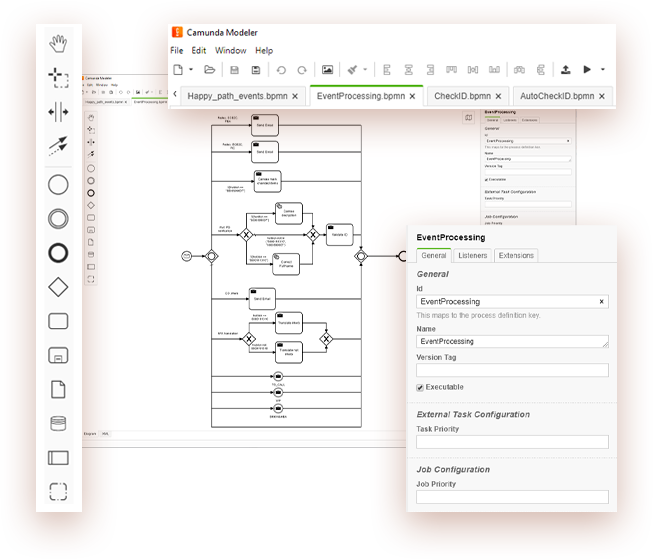
Task: Close the Happy_path_events.bpmn tab
Action: [298, 96]
